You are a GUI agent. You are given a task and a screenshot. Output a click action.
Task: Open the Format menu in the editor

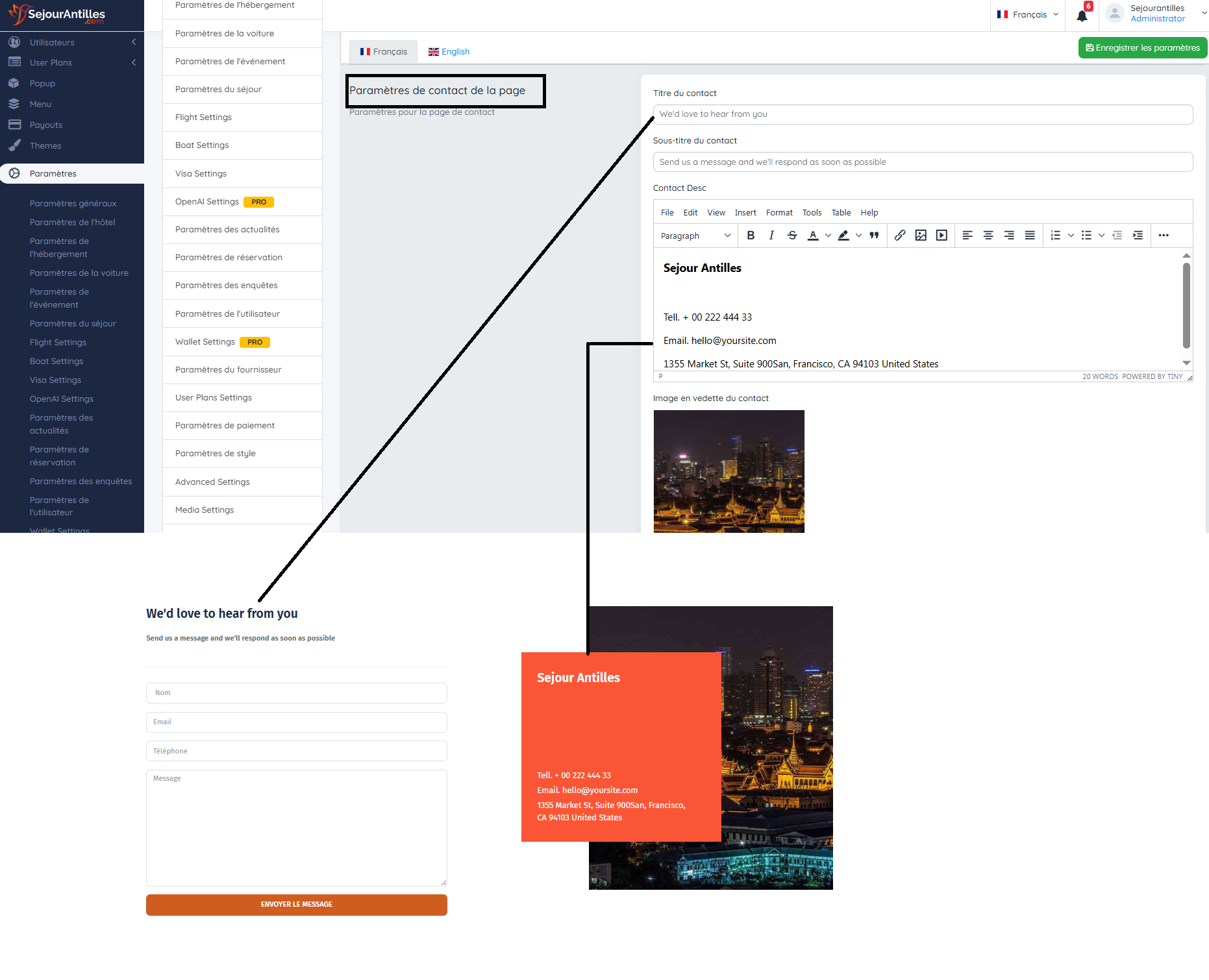[x=779, y=212]
